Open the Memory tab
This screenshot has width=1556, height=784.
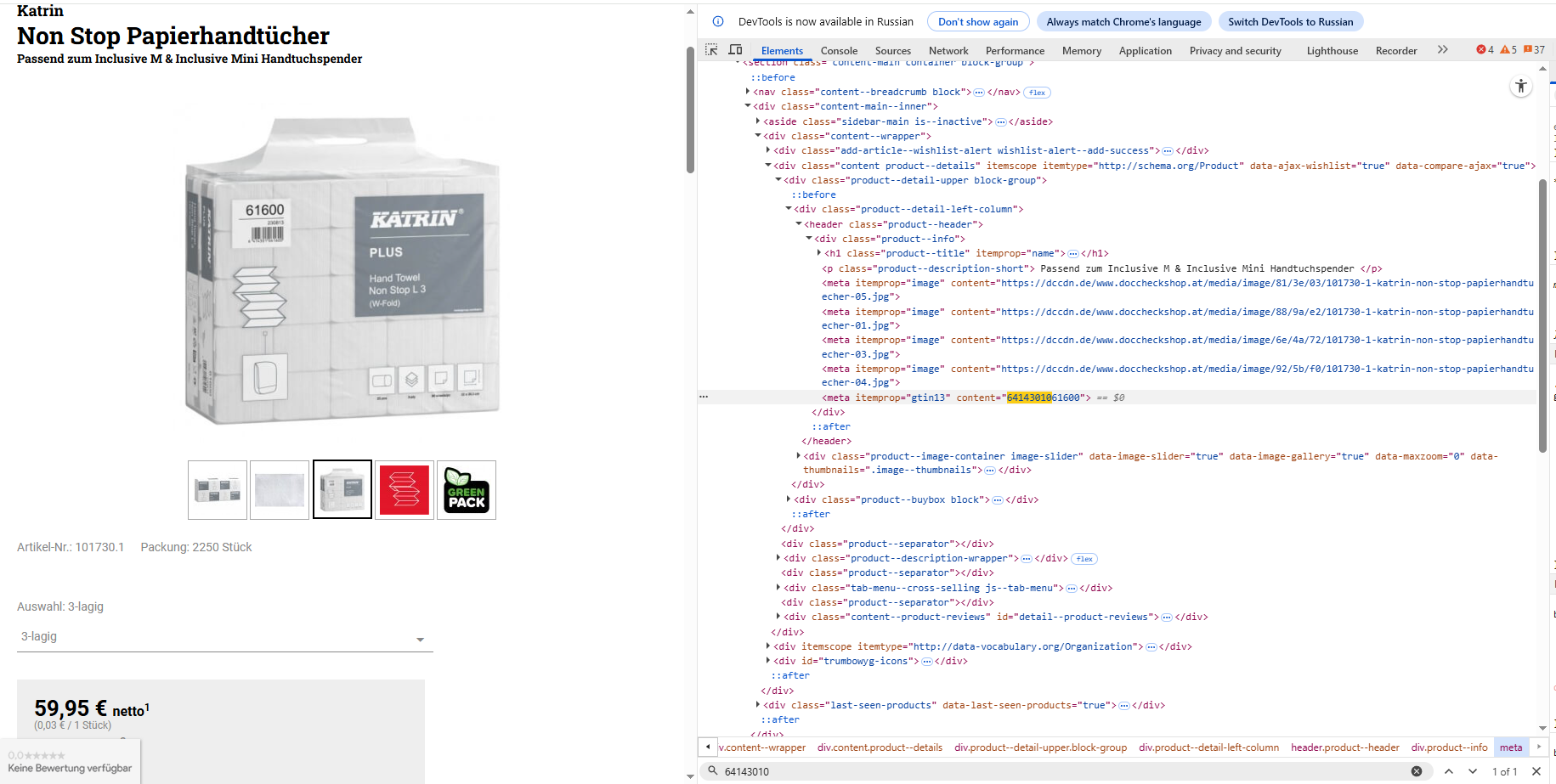click(x=1082, y=51)
